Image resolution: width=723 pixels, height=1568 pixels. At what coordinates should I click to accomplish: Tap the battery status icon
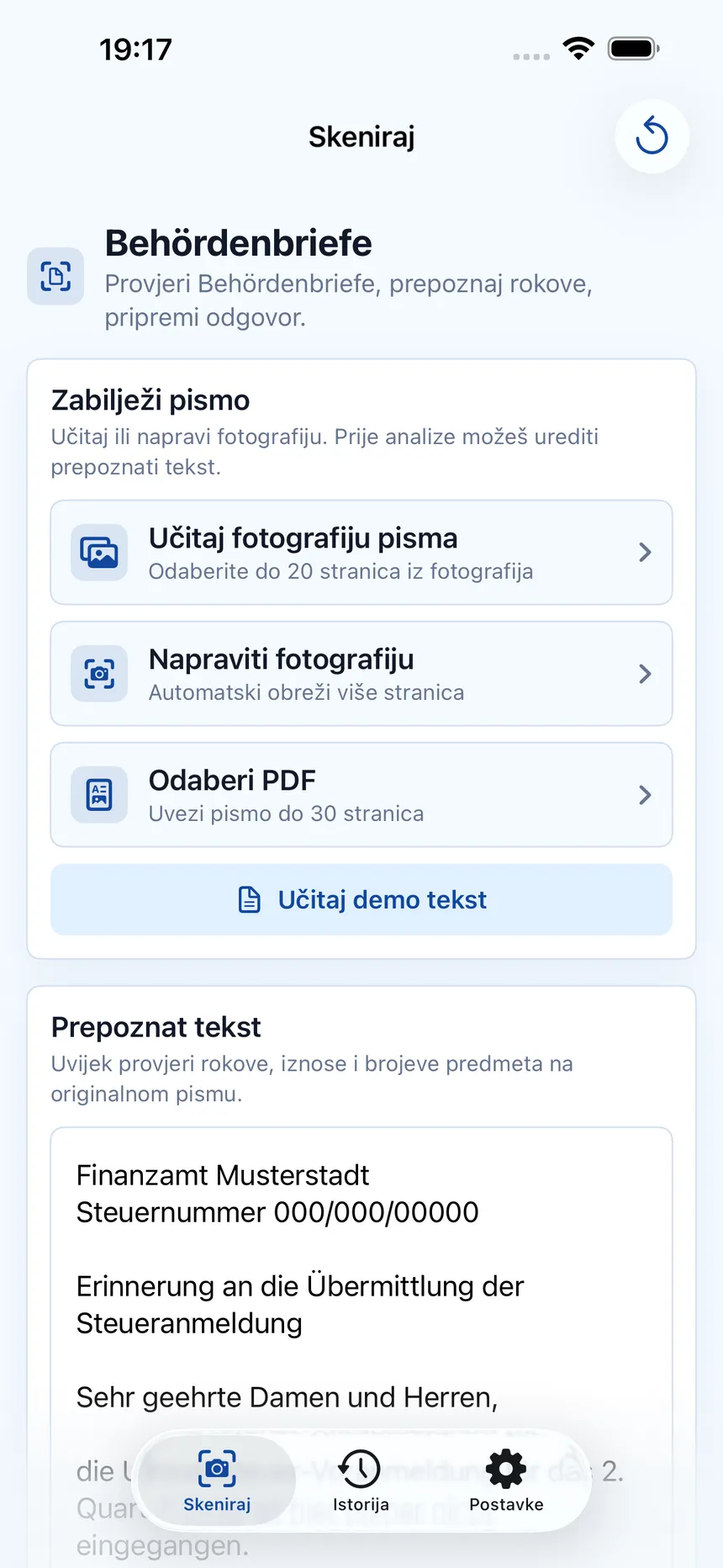[634, 49]
